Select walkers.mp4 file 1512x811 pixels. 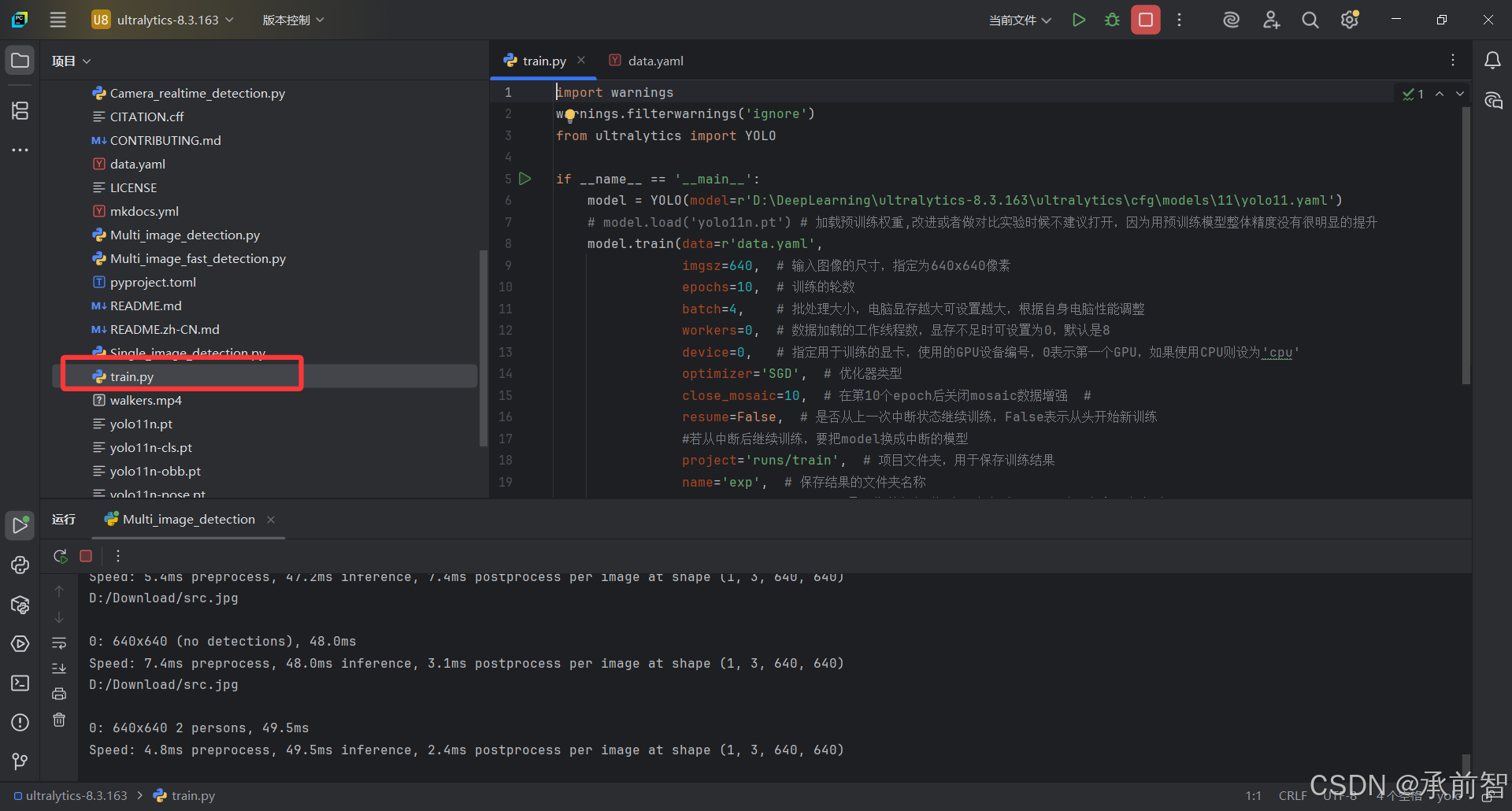point(146,400)
